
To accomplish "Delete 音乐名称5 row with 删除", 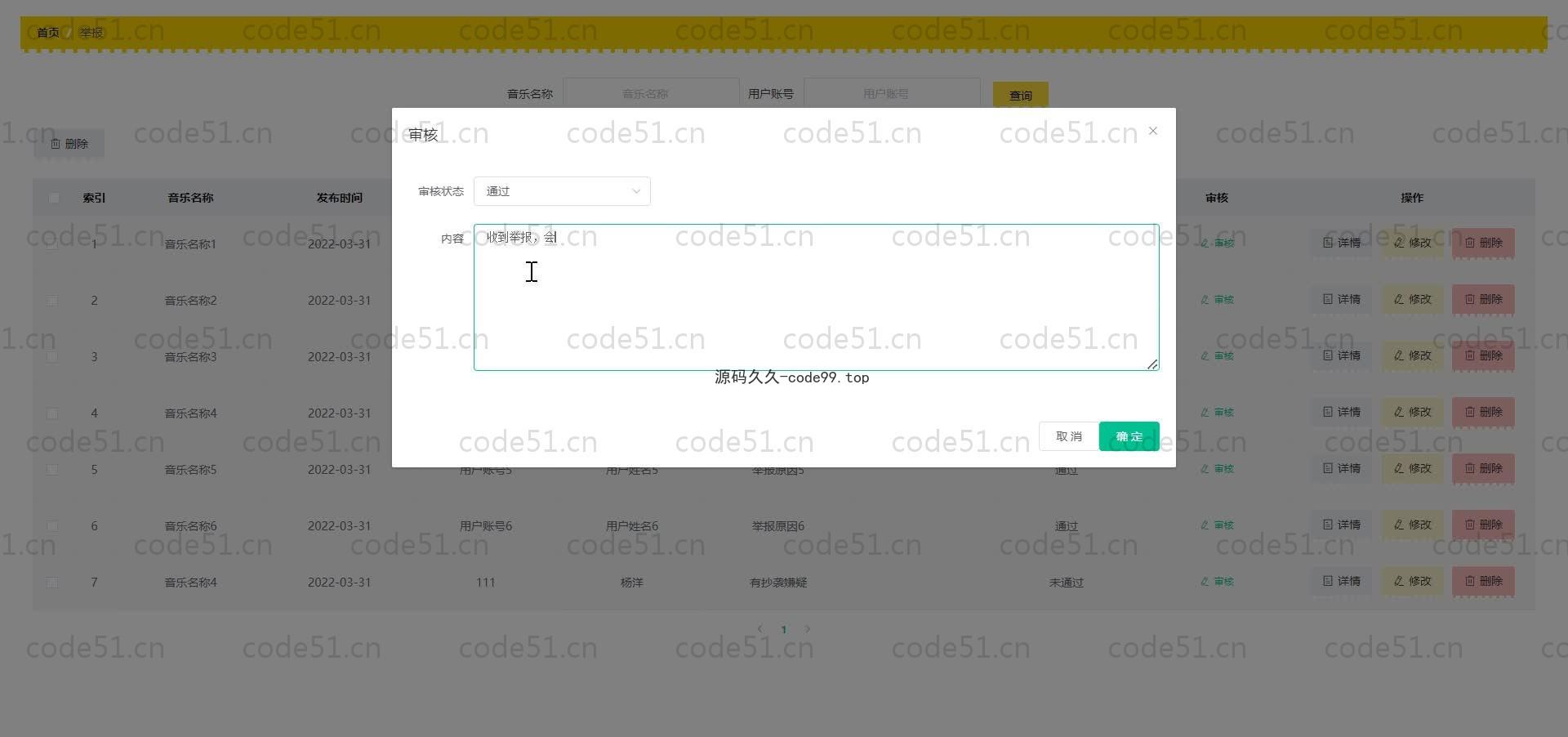I will pos(1483,468).
